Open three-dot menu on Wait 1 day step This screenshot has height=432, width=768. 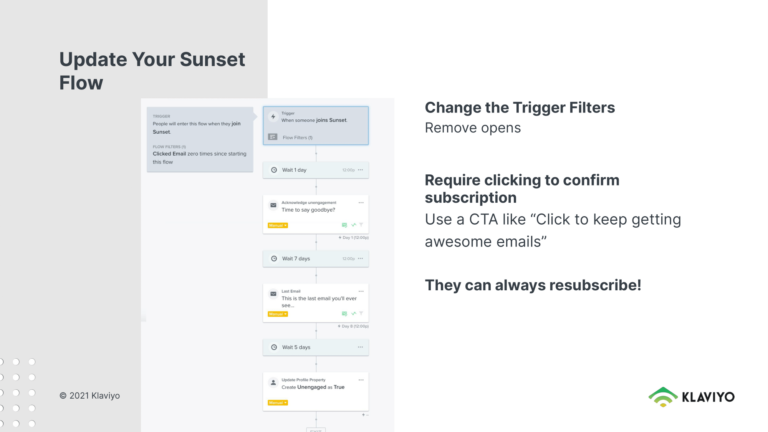pos(360,170)
